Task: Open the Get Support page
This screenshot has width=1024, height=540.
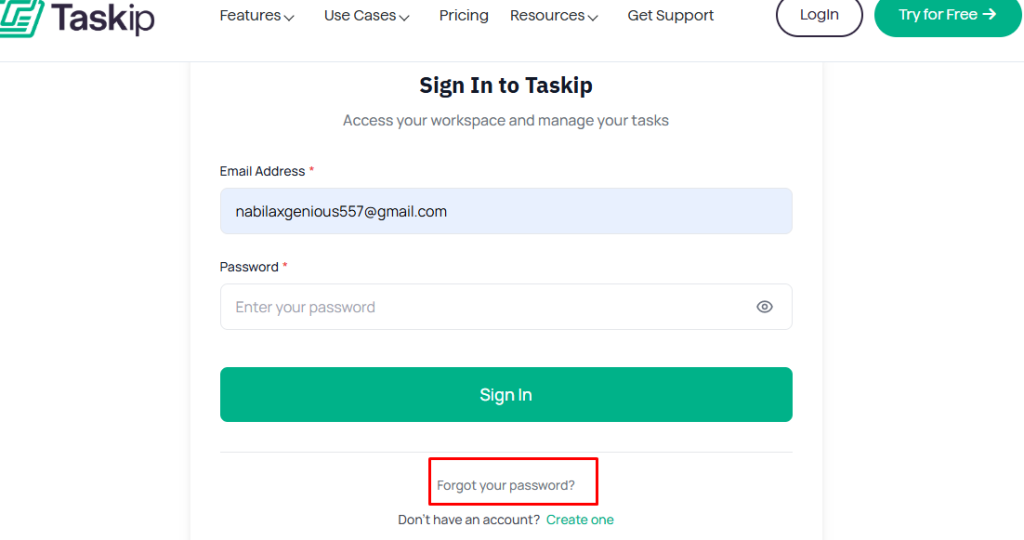Action: 670,16
